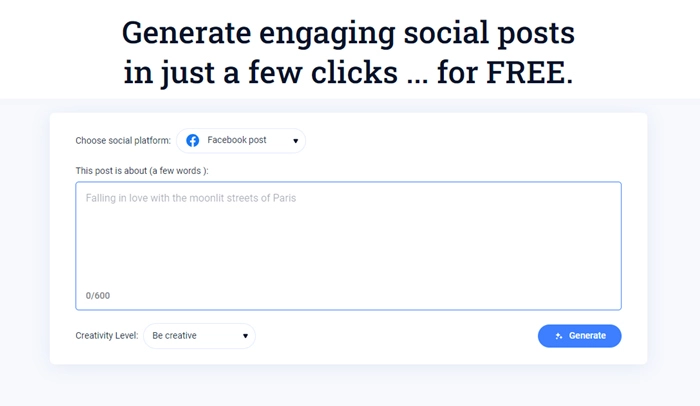This screenshot has width=700, height=406.
Task: Click the "(a few words)" hint text
Action: 179,171
